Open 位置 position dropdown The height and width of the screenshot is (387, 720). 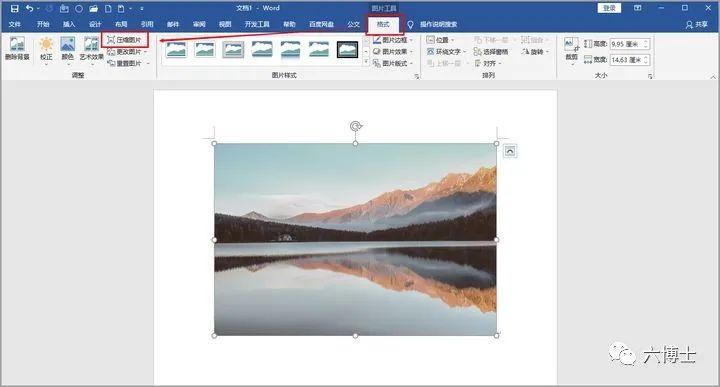440,40
